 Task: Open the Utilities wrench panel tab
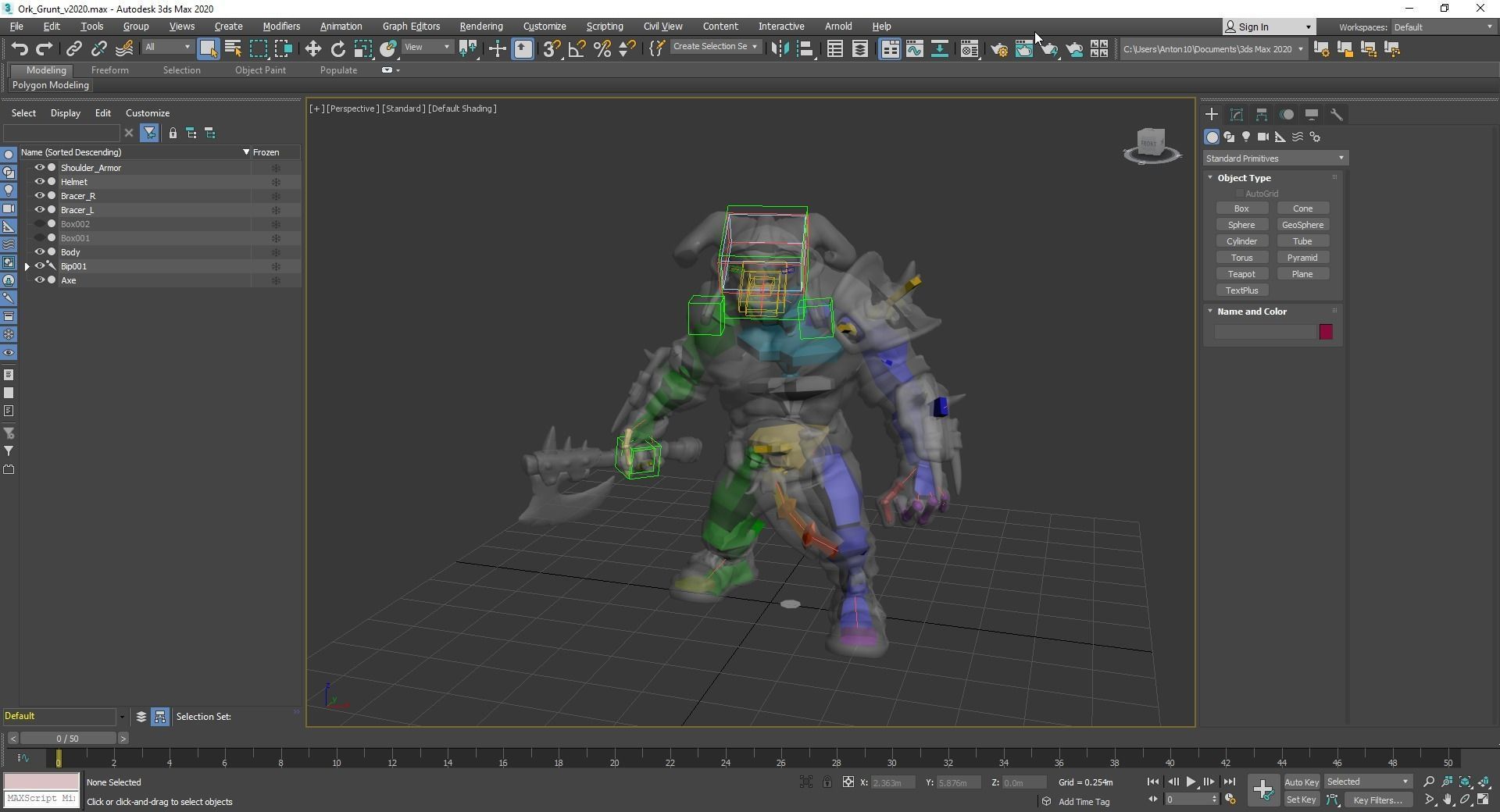(1337, 115)
